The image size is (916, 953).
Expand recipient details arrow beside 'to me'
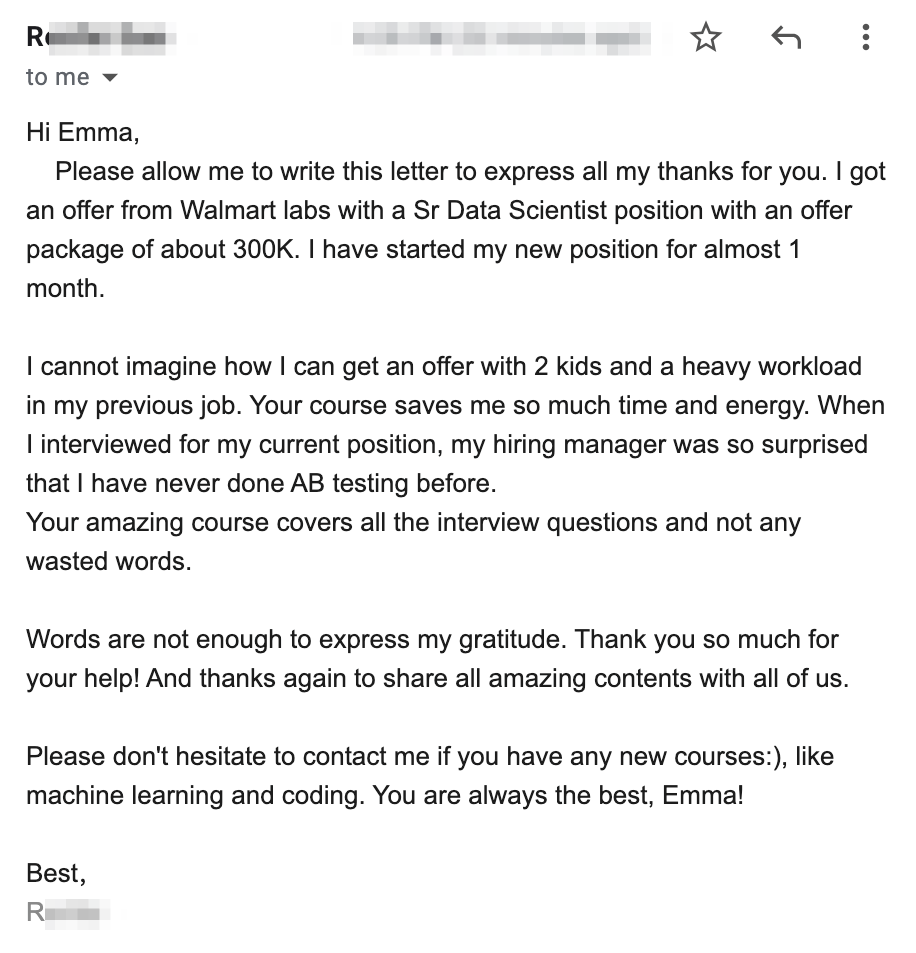(110, 78)
